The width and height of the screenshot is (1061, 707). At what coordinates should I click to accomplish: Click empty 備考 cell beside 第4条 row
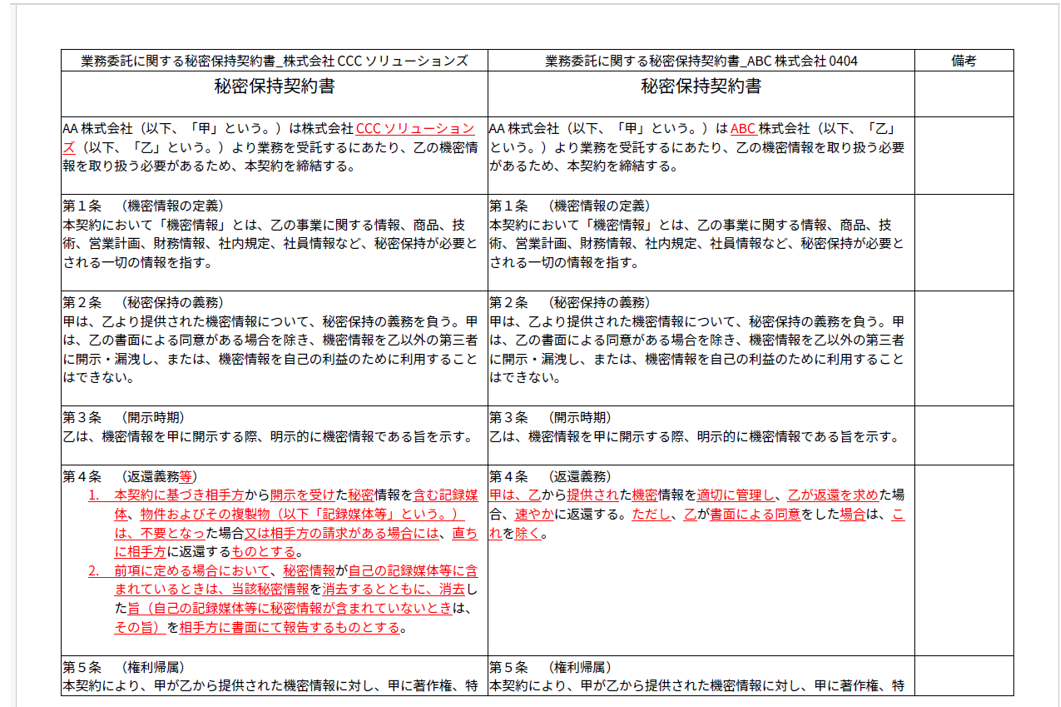click(x=963, y=560)
